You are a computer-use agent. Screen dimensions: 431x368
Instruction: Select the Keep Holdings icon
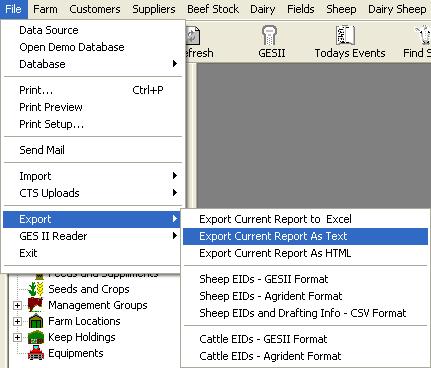36,337
